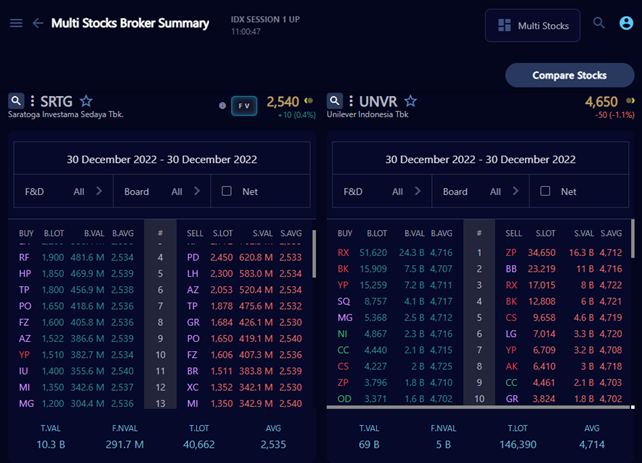The height and width of the screenshot is (463, 642).
Task: Click the Multi Stocks grid button
Action: pos(532,25)
